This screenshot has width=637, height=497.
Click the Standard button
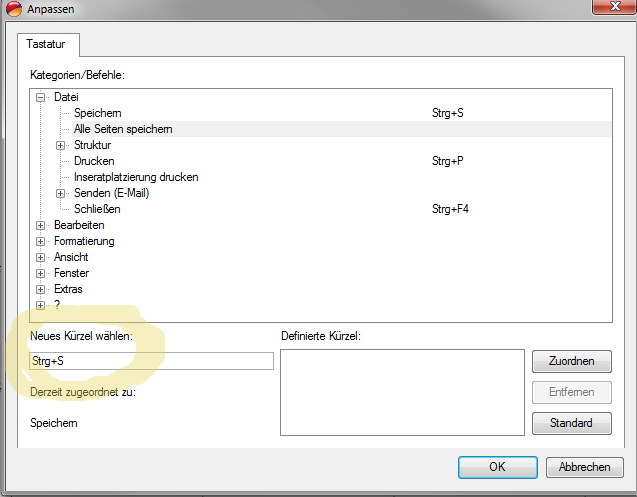coord(571,423)
